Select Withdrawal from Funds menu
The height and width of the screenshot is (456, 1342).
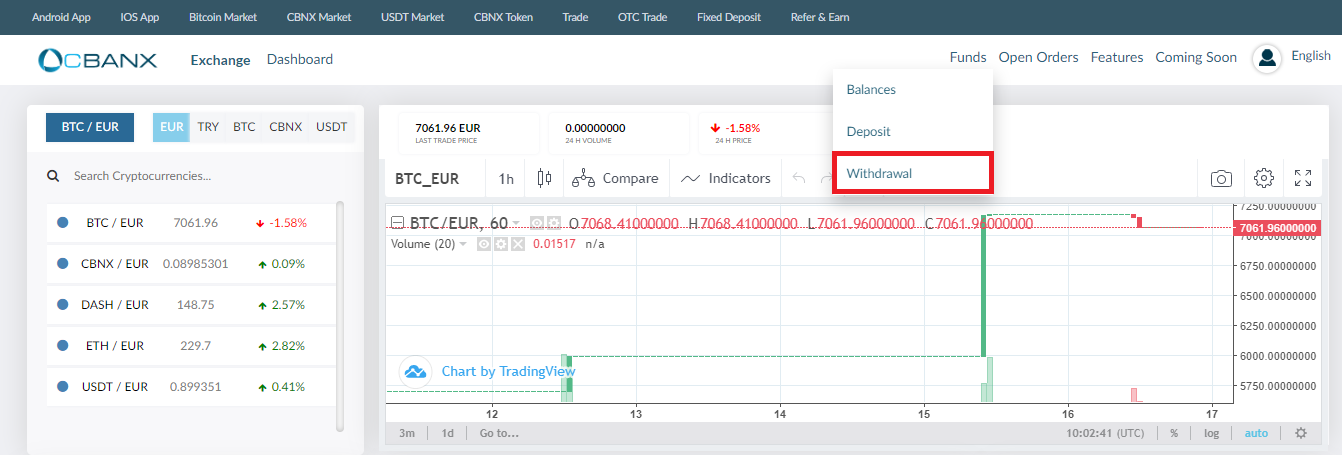913,174
